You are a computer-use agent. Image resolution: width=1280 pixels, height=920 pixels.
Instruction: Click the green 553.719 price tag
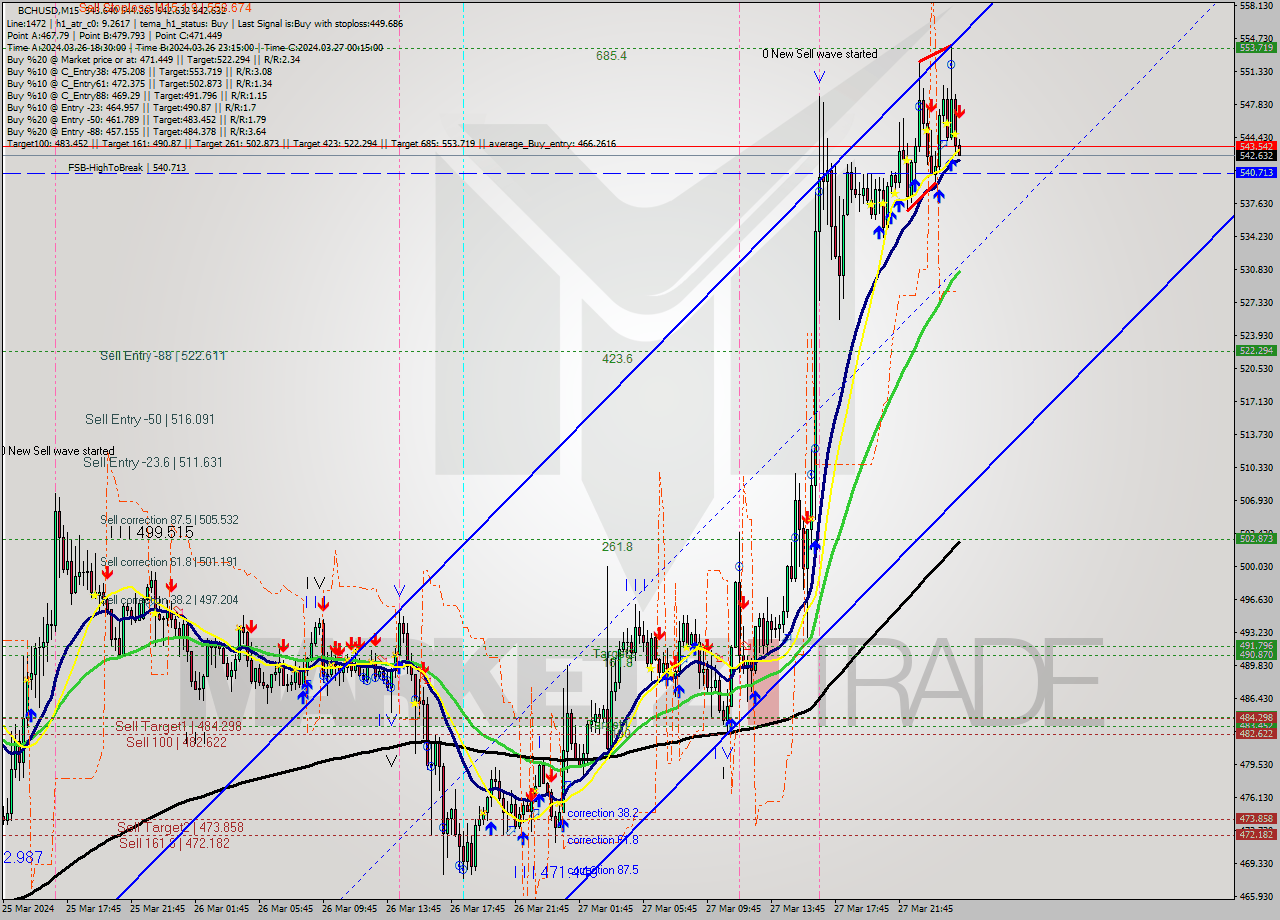pos(1256,47)
